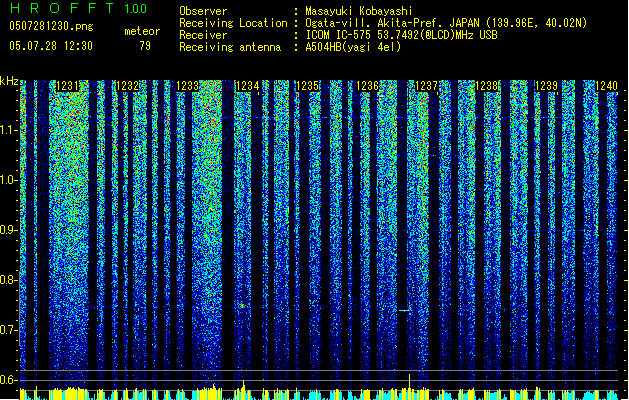Click the Receiving Location field label
629x400 pixels.
click(x=233, y=23)
